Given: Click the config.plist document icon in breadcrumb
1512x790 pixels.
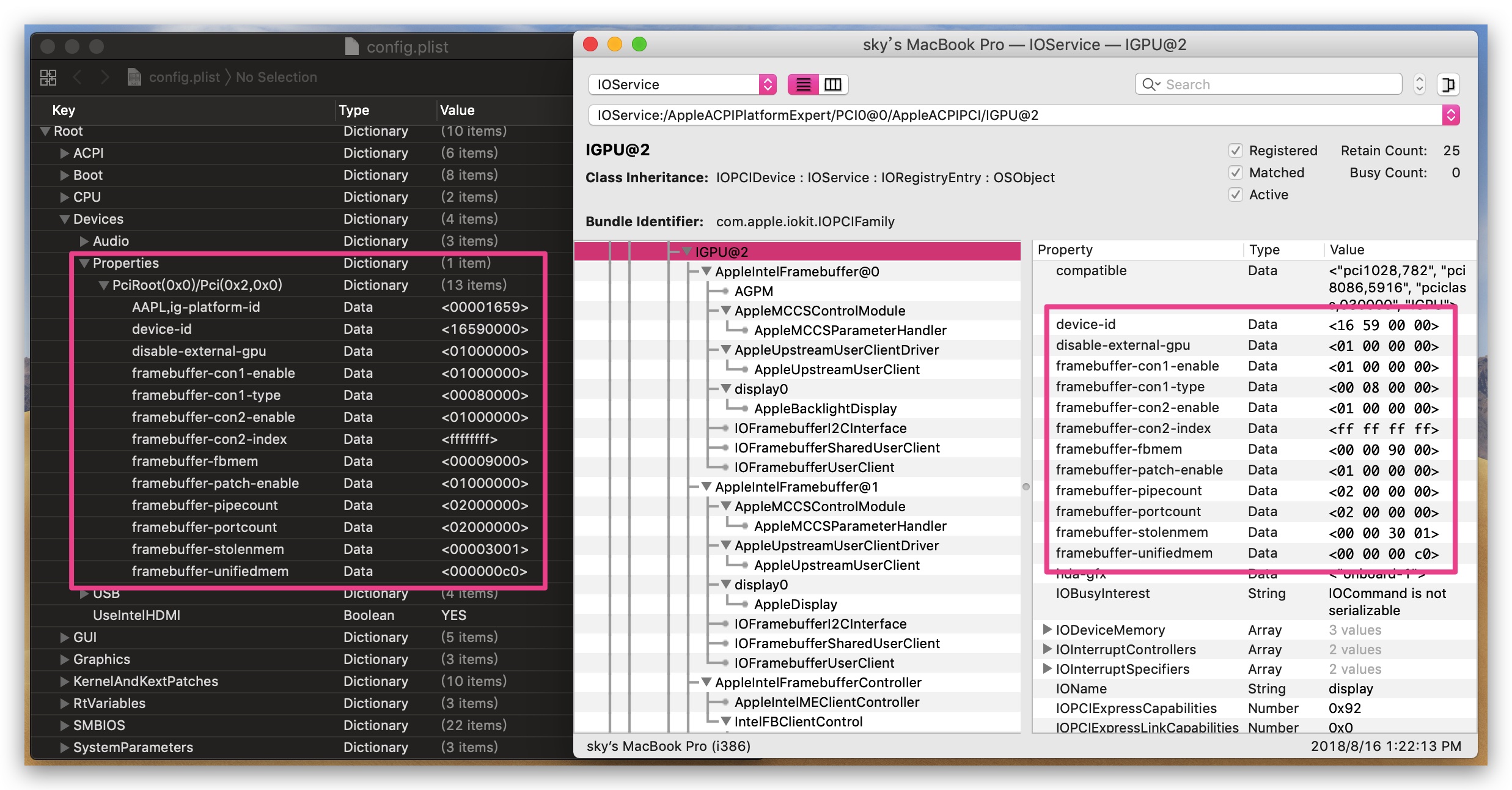Looking at the screenshot, I should coord(134,77).
